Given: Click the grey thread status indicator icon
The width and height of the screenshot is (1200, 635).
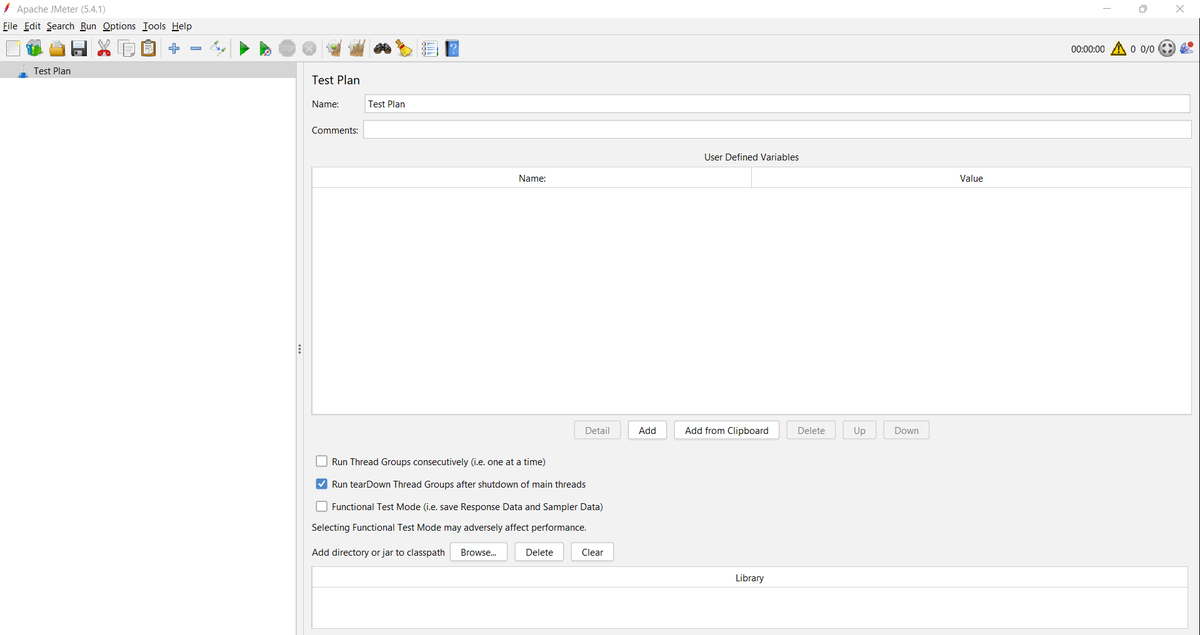Looking at the screenshot, I should 1166,49.
